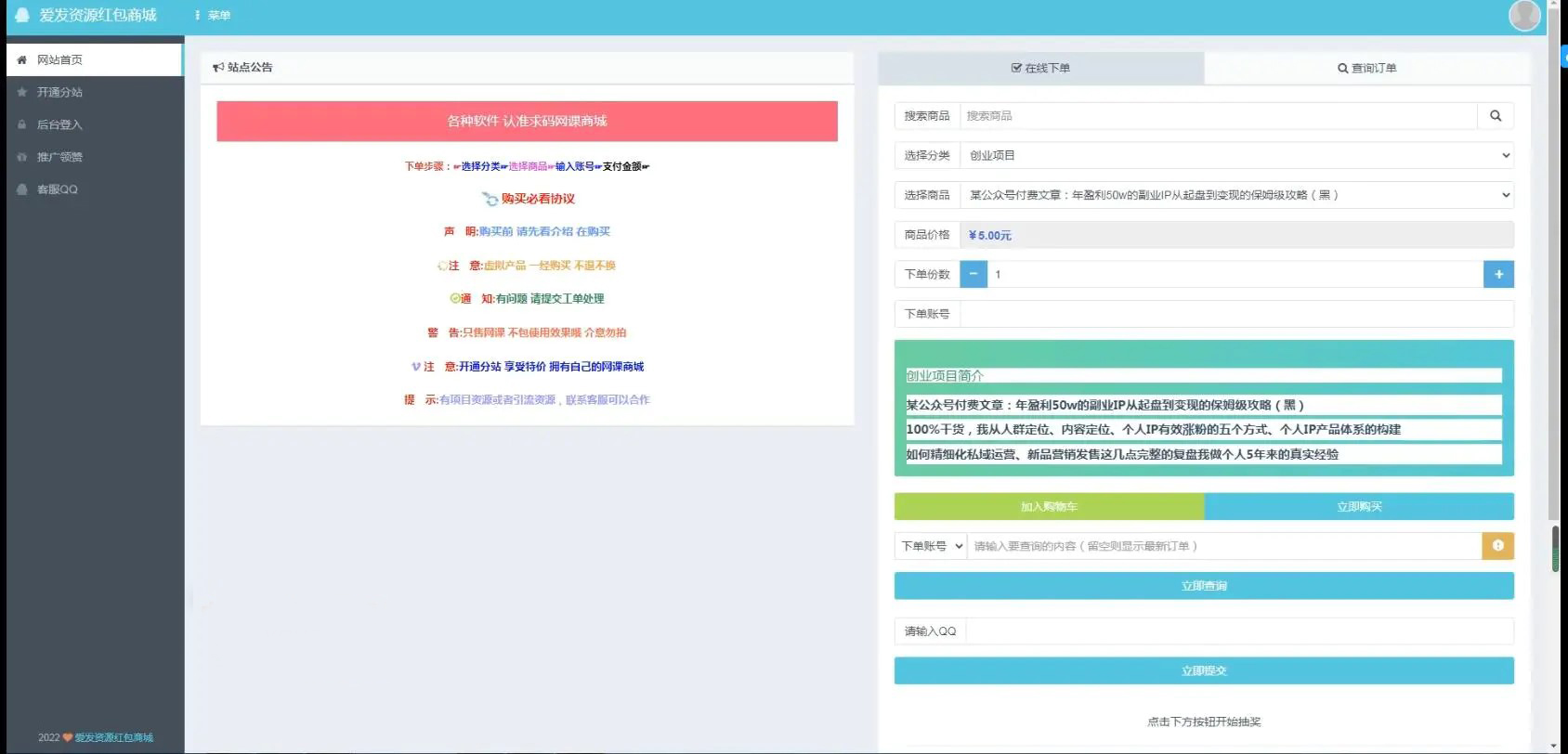Switch to the 查询订单 tab

tap(1366, 68)
